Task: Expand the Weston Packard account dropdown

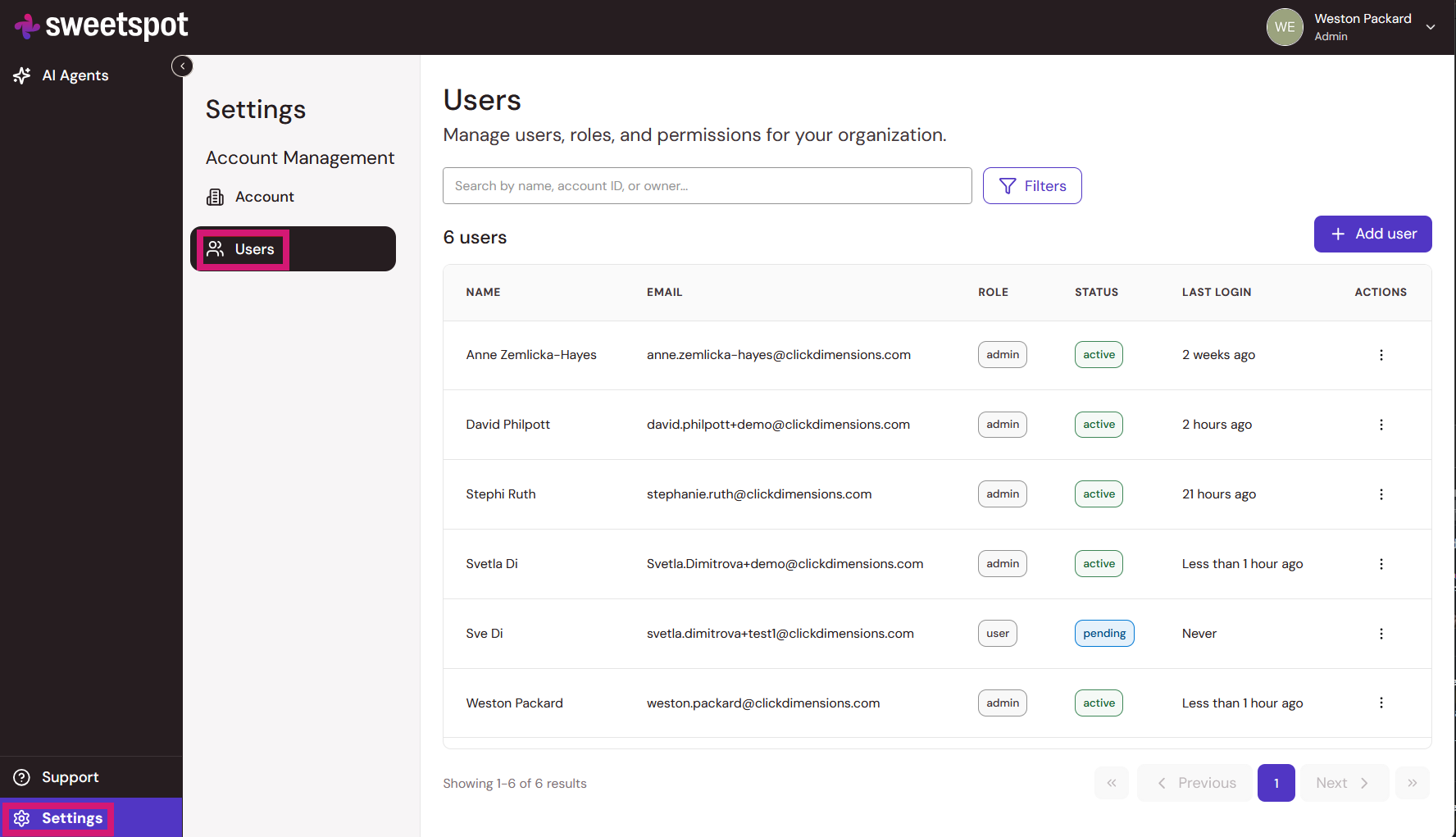Action: tap(1431, 27)
